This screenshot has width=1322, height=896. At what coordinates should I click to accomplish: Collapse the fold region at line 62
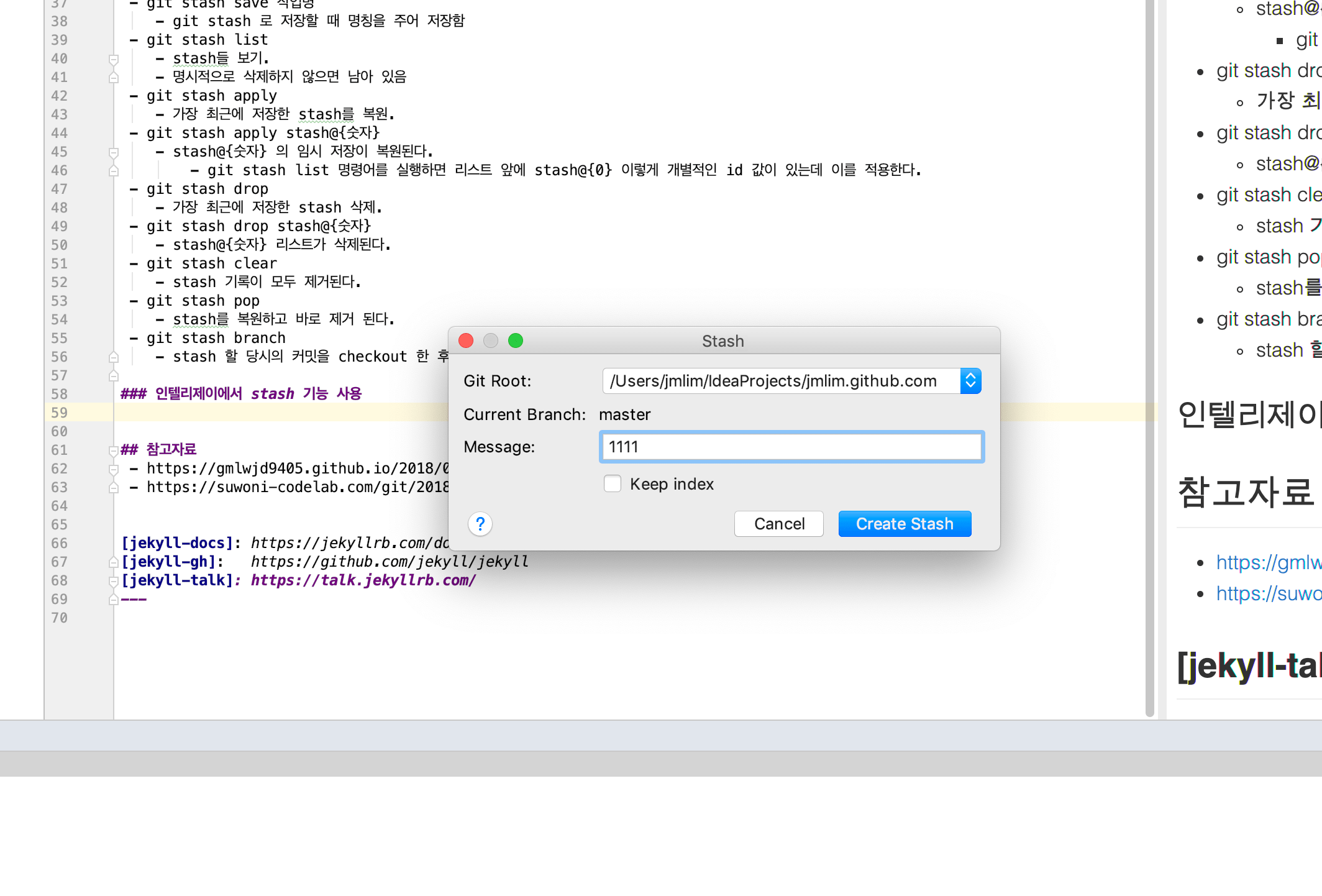tap(113, 469)
